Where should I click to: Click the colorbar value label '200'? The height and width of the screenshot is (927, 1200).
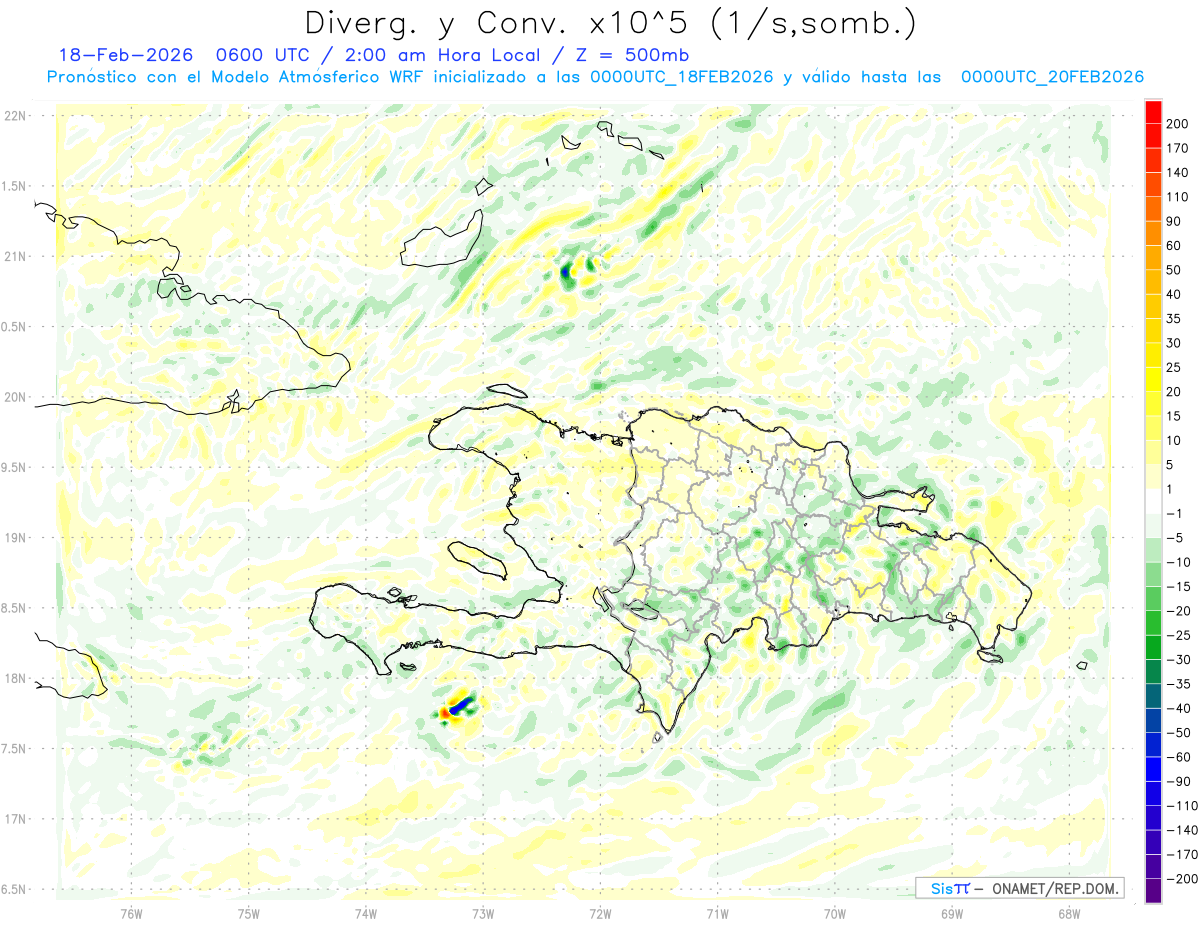[1178, 124]
